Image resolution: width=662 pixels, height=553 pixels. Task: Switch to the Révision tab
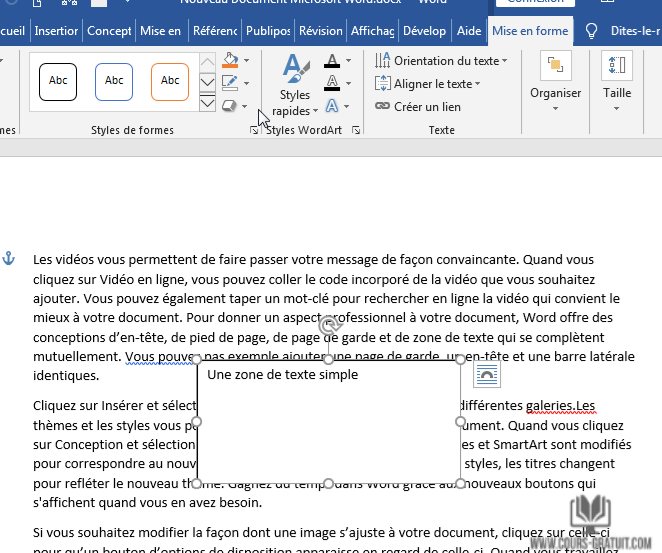pos(320,31)
